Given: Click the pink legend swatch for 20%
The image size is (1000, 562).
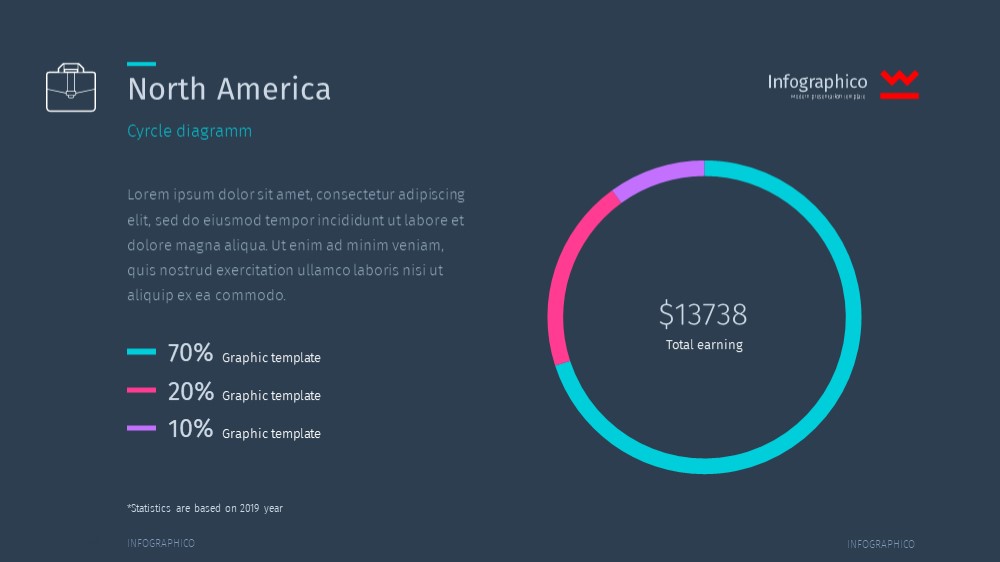Looking at the screenshot, I should click(142, 390).
